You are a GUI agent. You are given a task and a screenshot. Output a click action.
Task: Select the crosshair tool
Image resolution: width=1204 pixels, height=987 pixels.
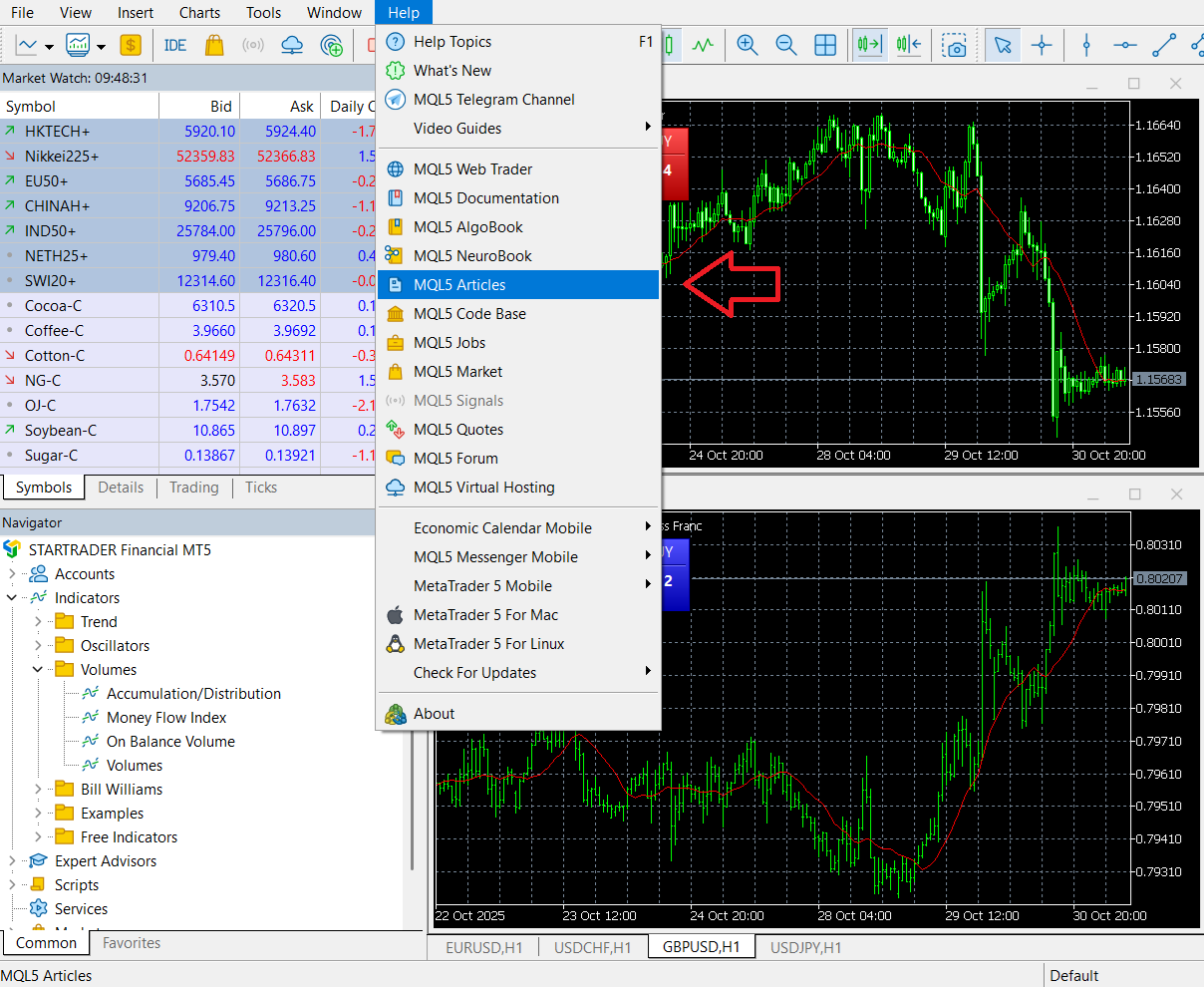1042,45
